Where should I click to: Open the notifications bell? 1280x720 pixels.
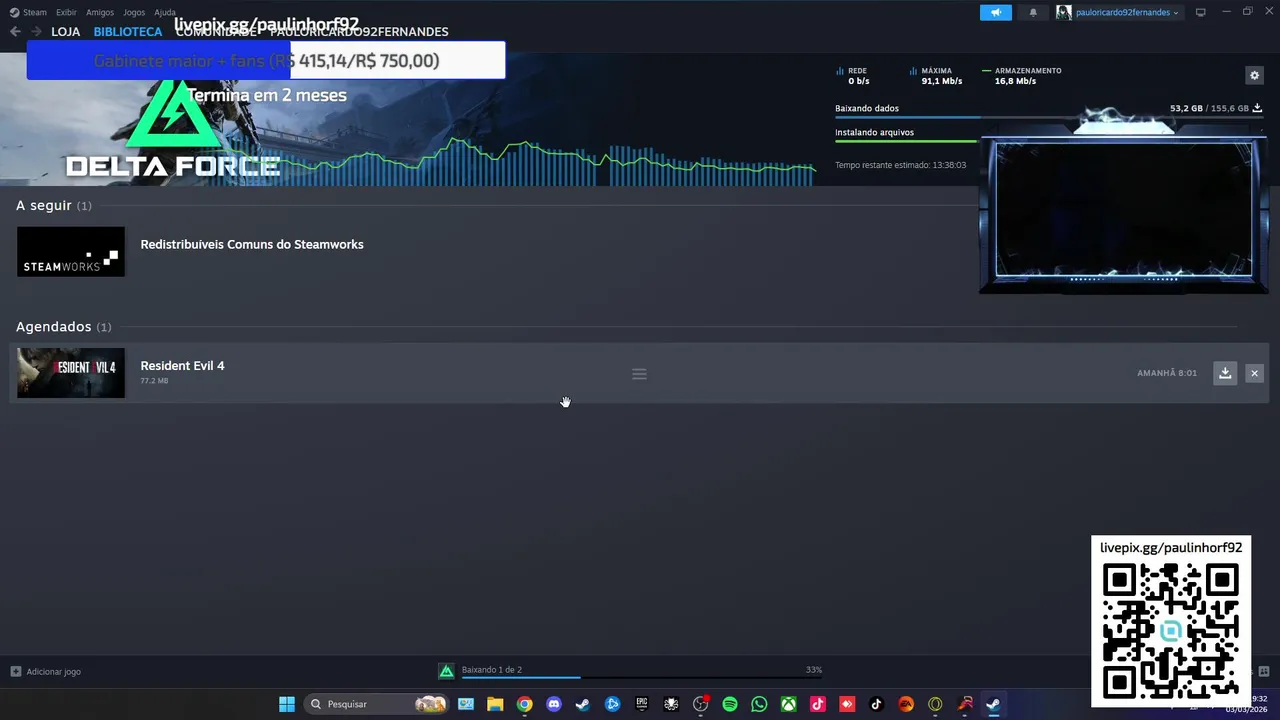1033,12
